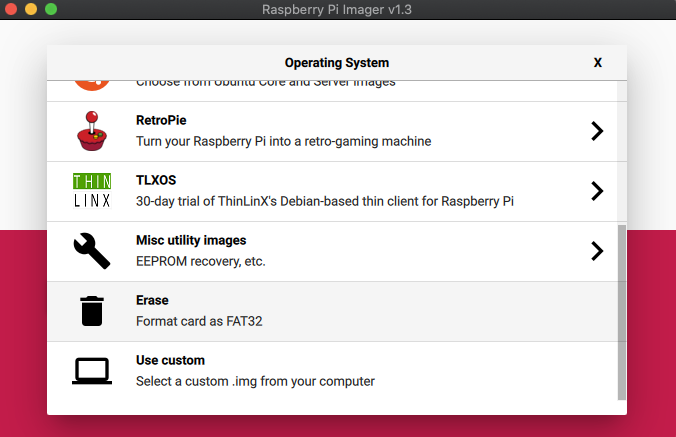Click the Operating System dialog header
This screenshot has height=437, width=676.
pos(336,62)
